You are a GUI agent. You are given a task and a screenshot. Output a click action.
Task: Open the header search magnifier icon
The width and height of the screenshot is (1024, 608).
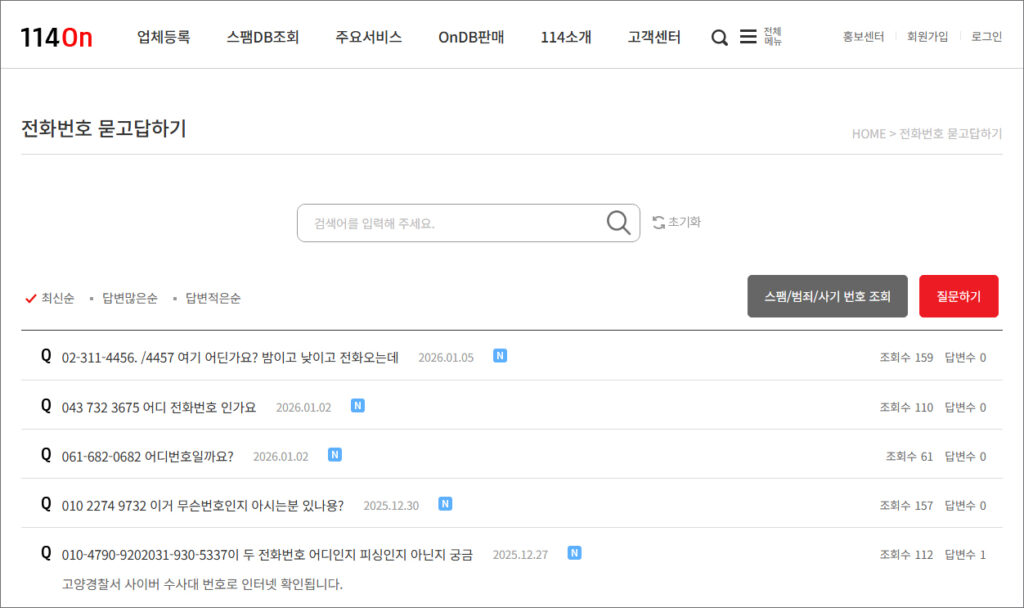pos(719,38)
